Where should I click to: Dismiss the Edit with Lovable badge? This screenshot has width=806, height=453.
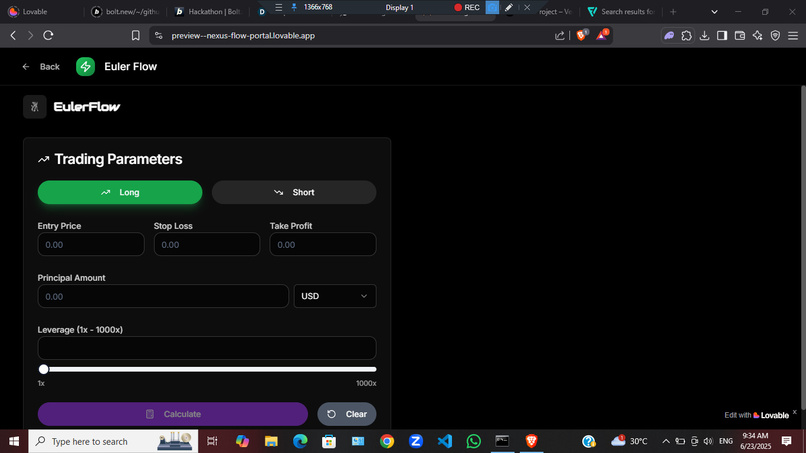tap(795, 412)
